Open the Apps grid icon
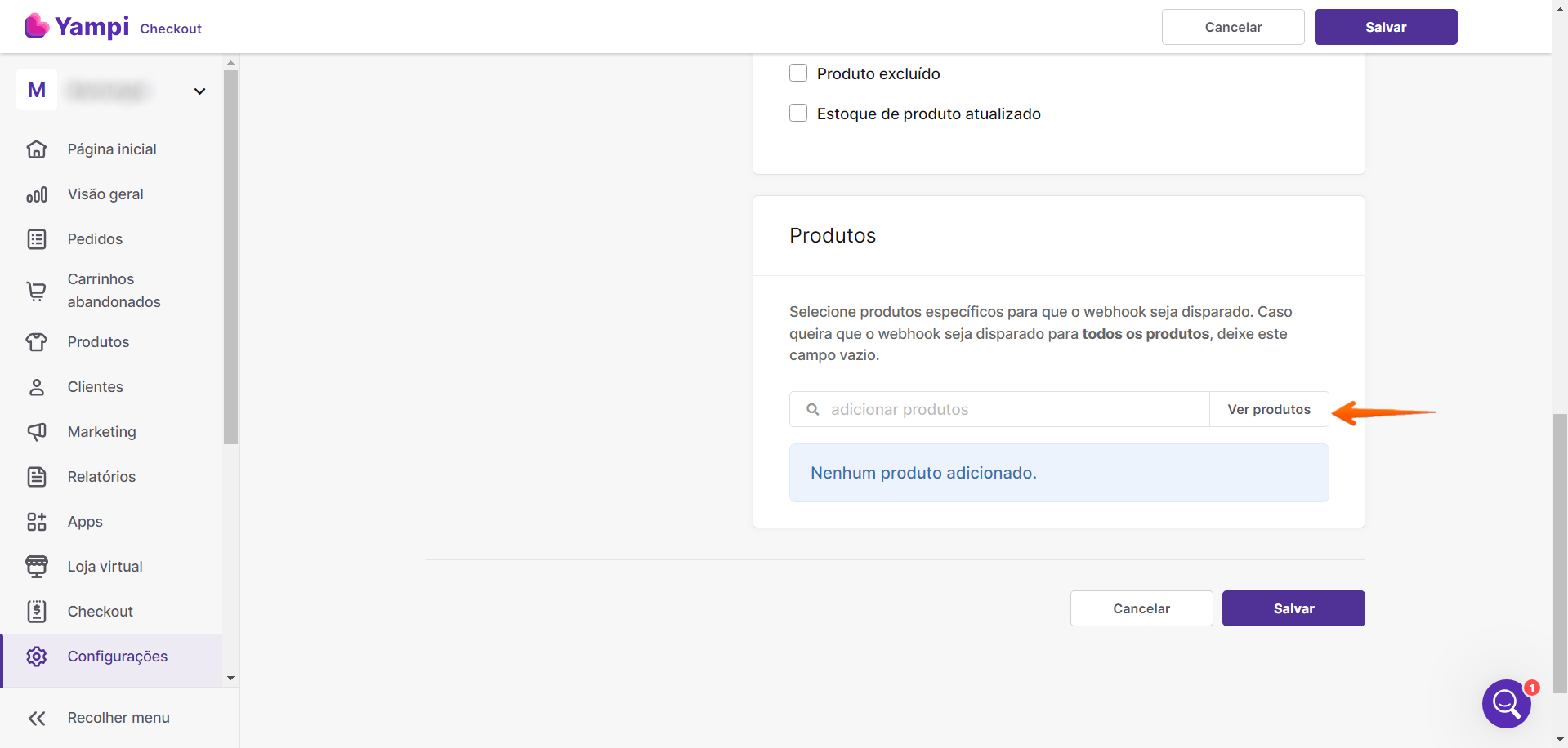The height and width of the screenshot is (748, 1568). tap(37, 522)
